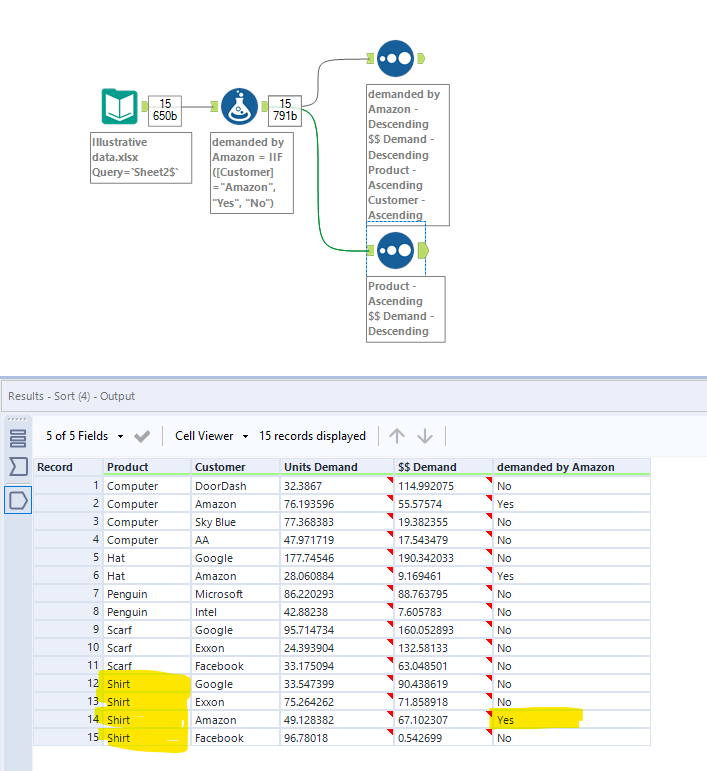Select the 177.74546 Units Demand cell
The image size is (707, 771).
tap(337, 558)
